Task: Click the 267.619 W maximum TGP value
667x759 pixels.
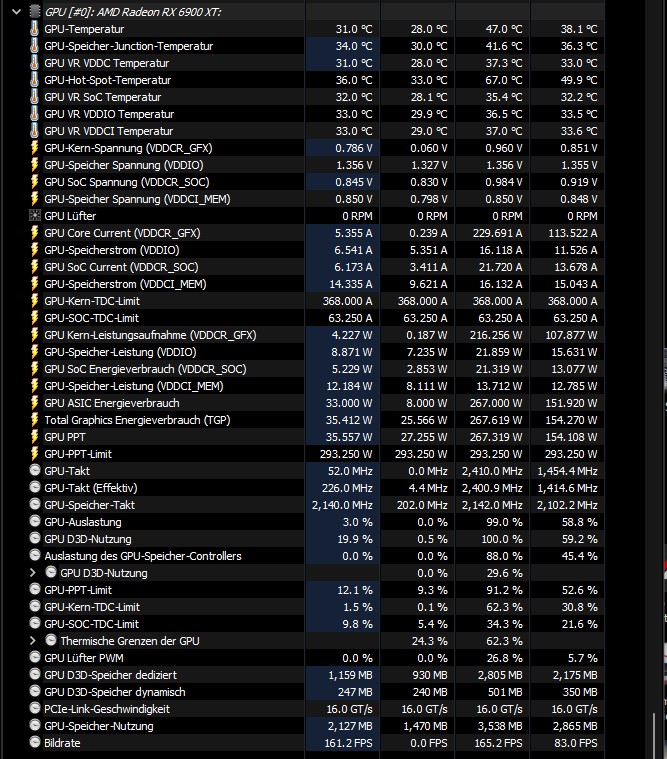Action: 496,420
